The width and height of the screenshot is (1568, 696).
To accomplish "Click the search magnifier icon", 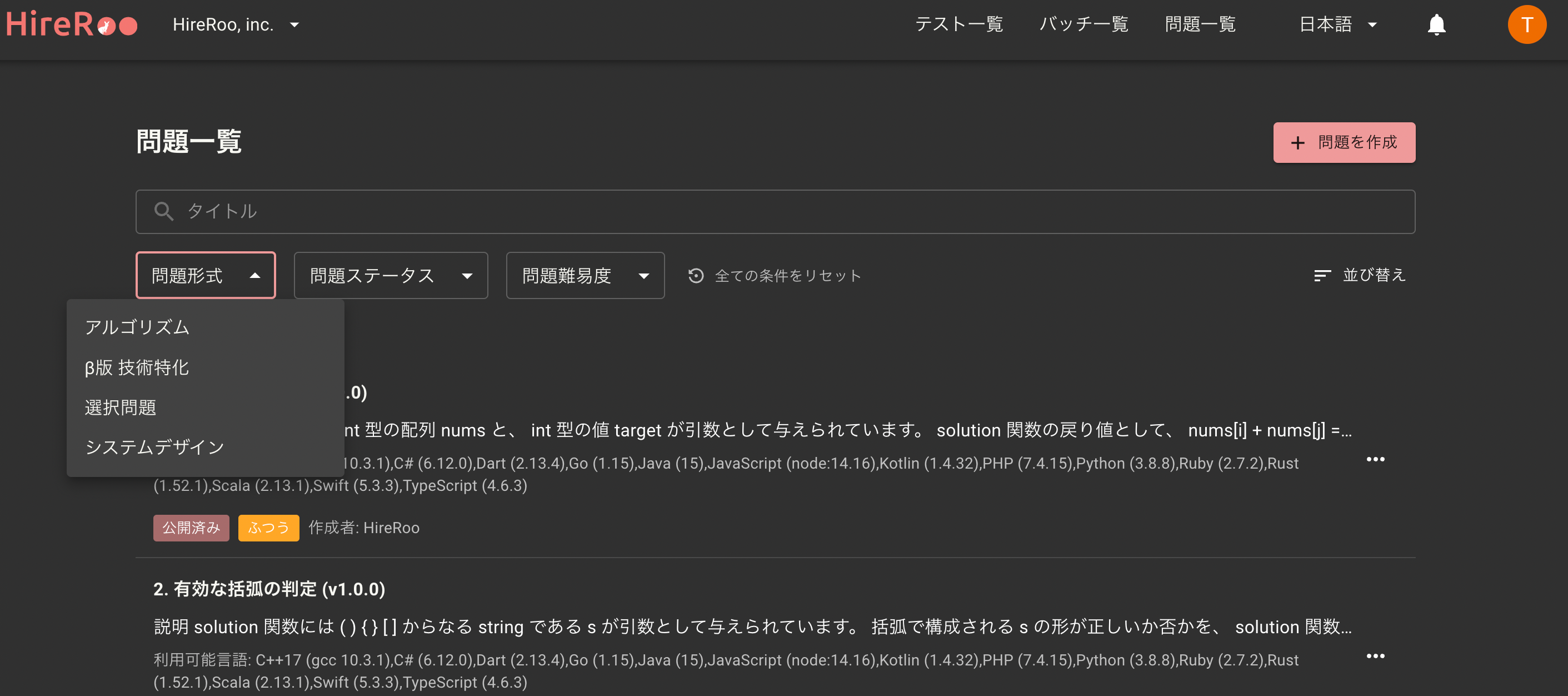I will 163,211.
